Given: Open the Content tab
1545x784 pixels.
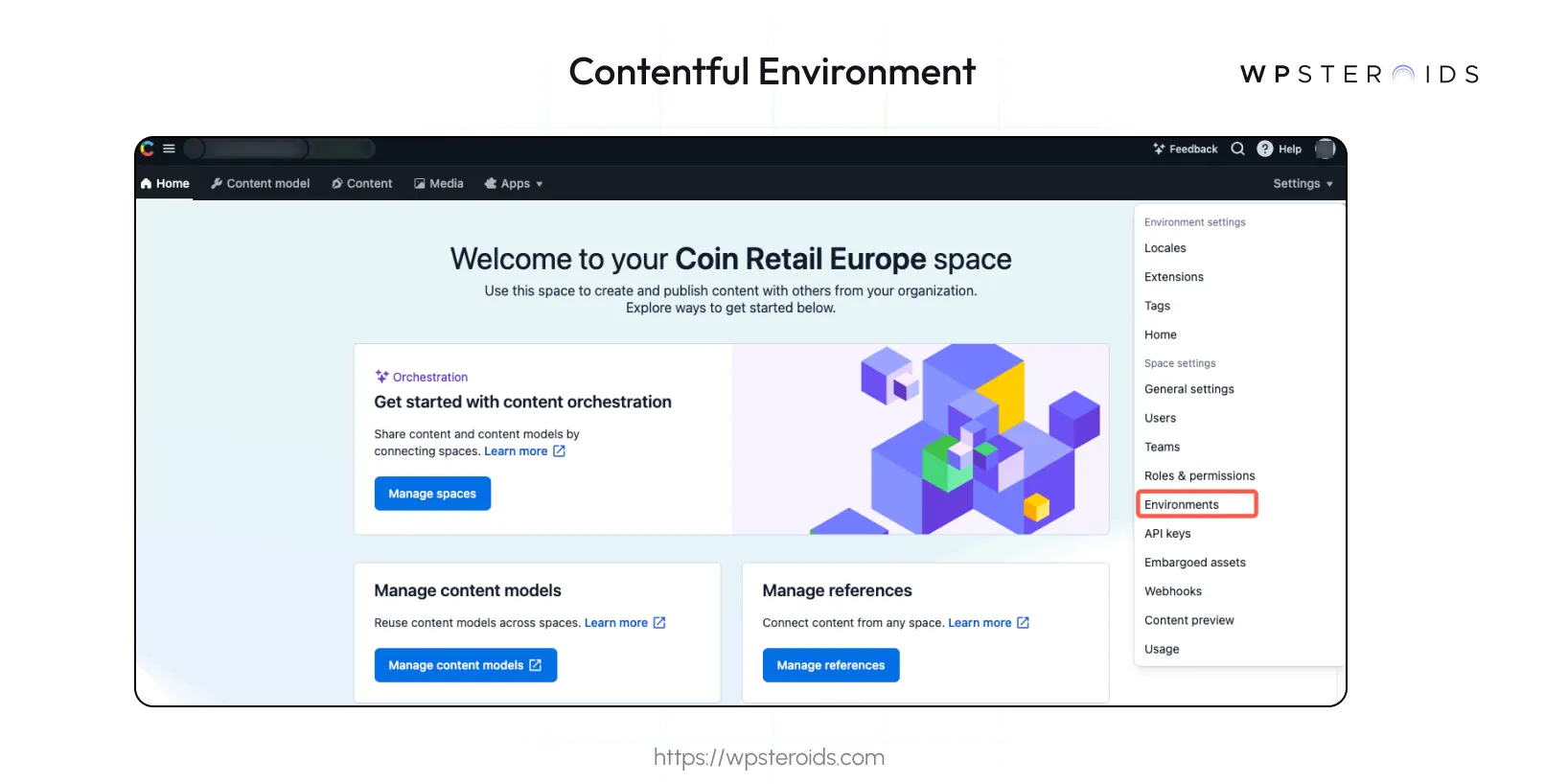Looking at the screenshot, I should [362, 183].
